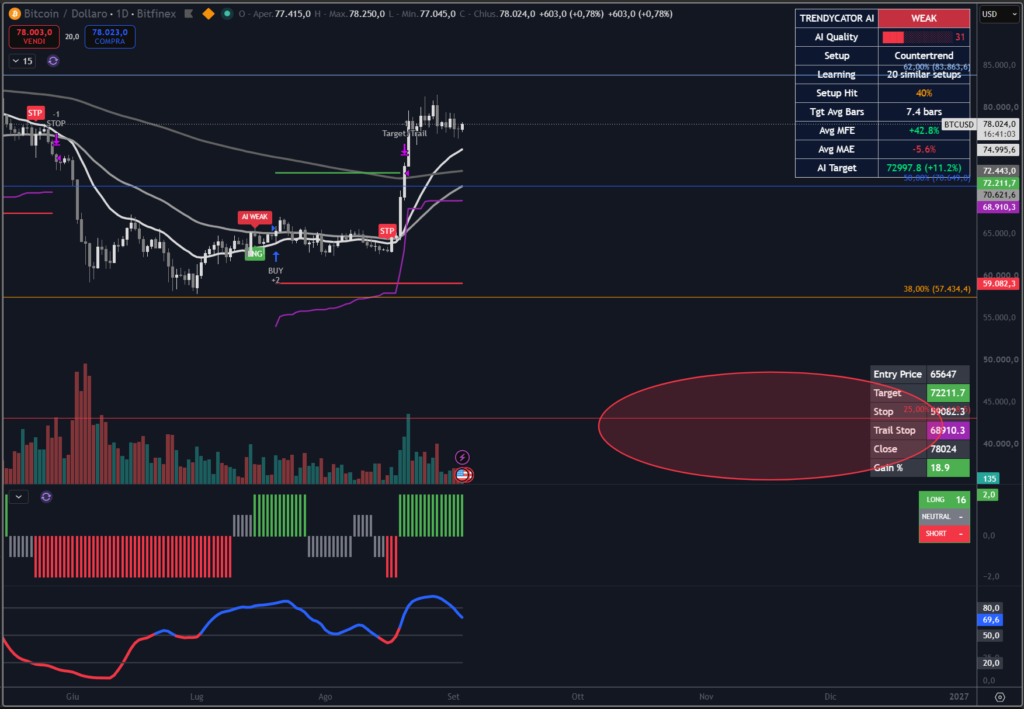Click the TRENDYCATOR AI header cell
Viewport: 1024px width, 709px height.
(x=837, y=18)
